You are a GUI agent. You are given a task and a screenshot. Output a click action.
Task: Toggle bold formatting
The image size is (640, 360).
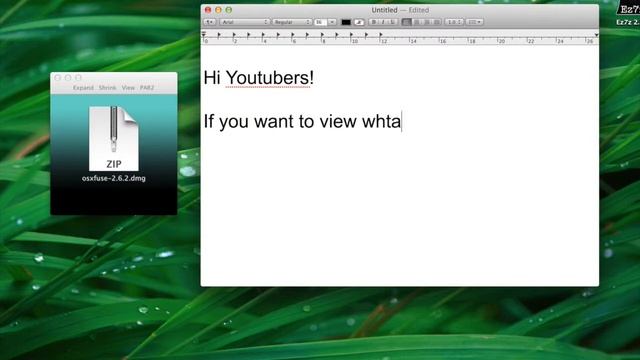point(373,22)
